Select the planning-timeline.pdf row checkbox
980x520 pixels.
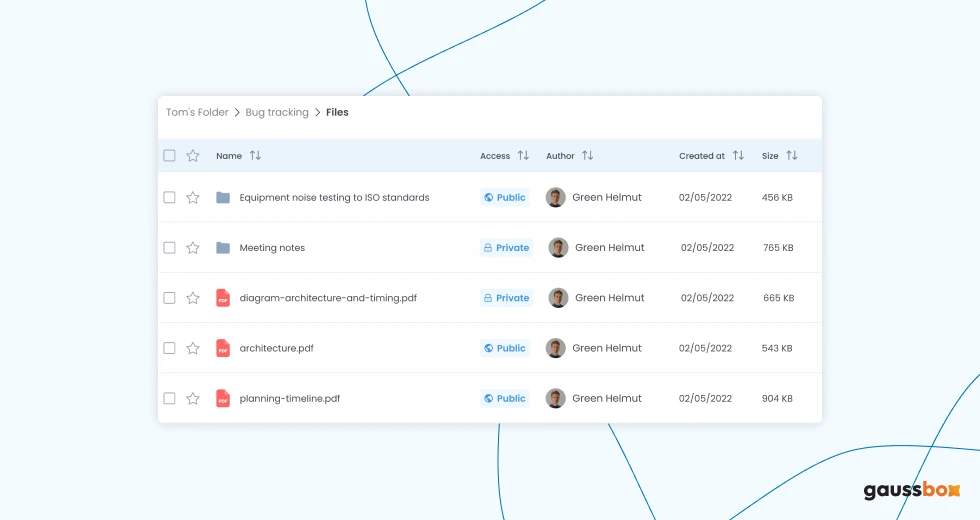click(x=169, y=398)
